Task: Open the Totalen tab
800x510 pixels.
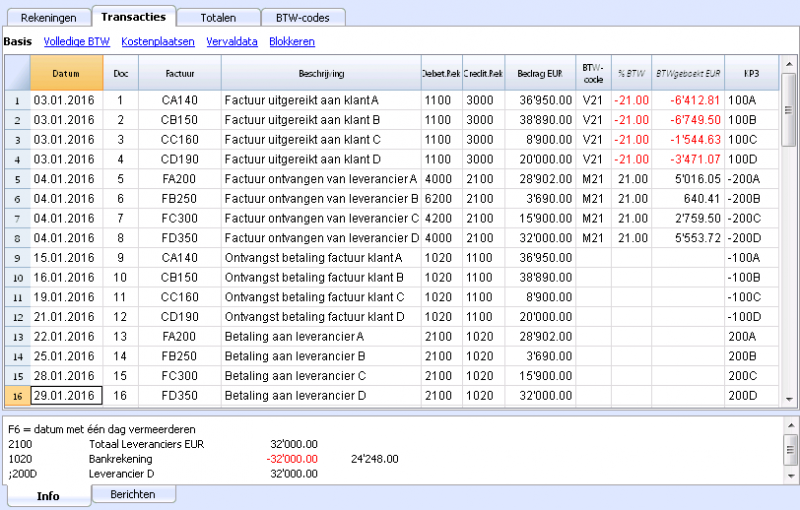Action: (x=218, y=17)
